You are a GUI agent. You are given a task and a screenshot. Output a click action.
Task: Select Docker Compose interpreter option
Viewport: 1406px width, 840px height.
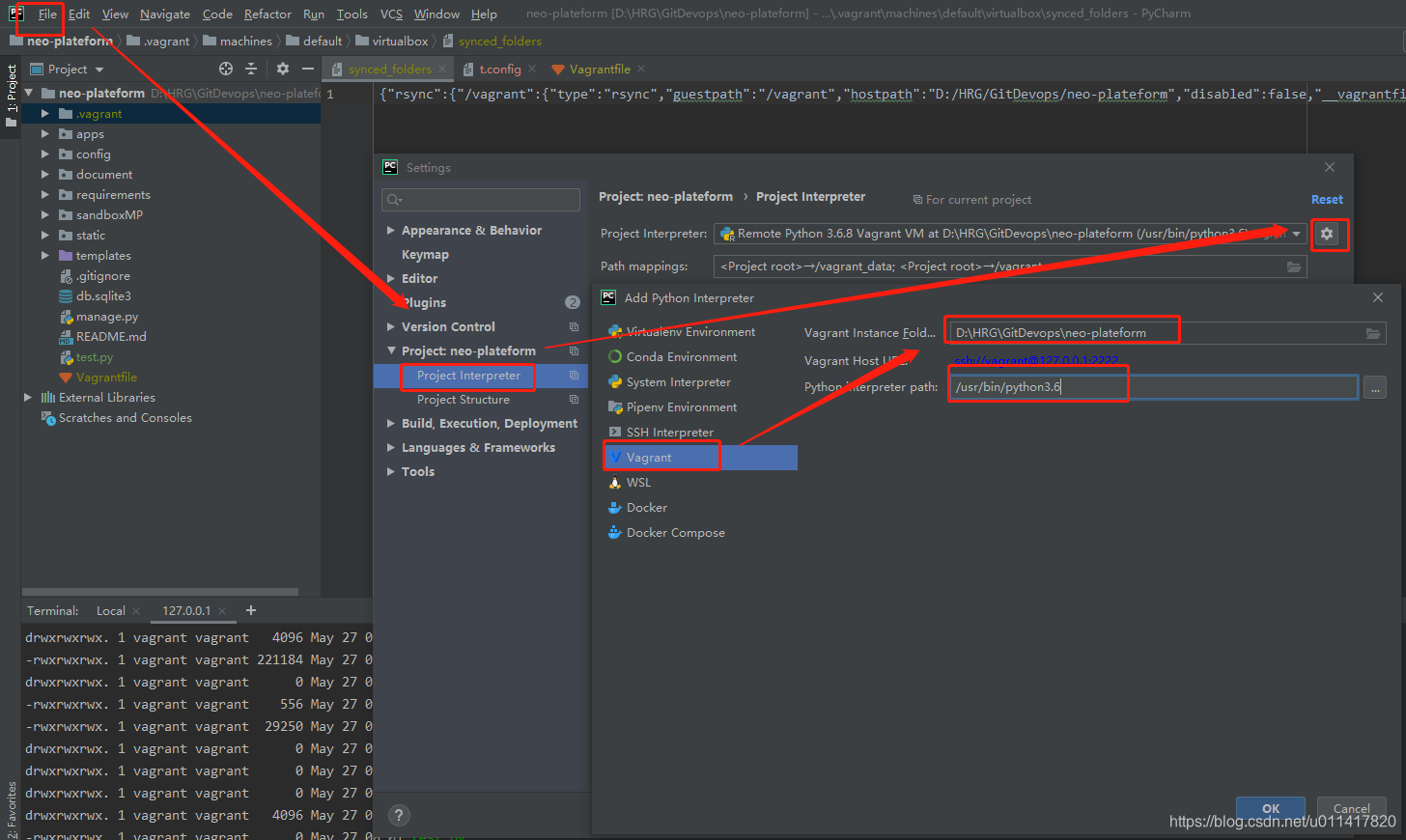(x=676, y=532)
